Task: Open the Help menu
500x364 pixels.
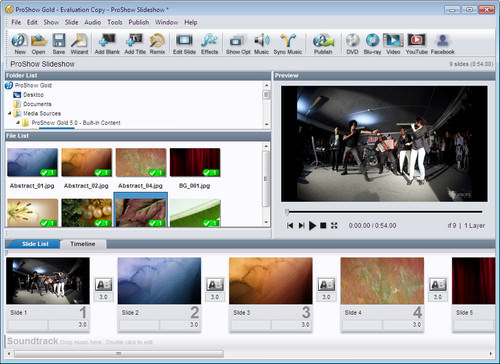Action: click(x=191, y=22)
